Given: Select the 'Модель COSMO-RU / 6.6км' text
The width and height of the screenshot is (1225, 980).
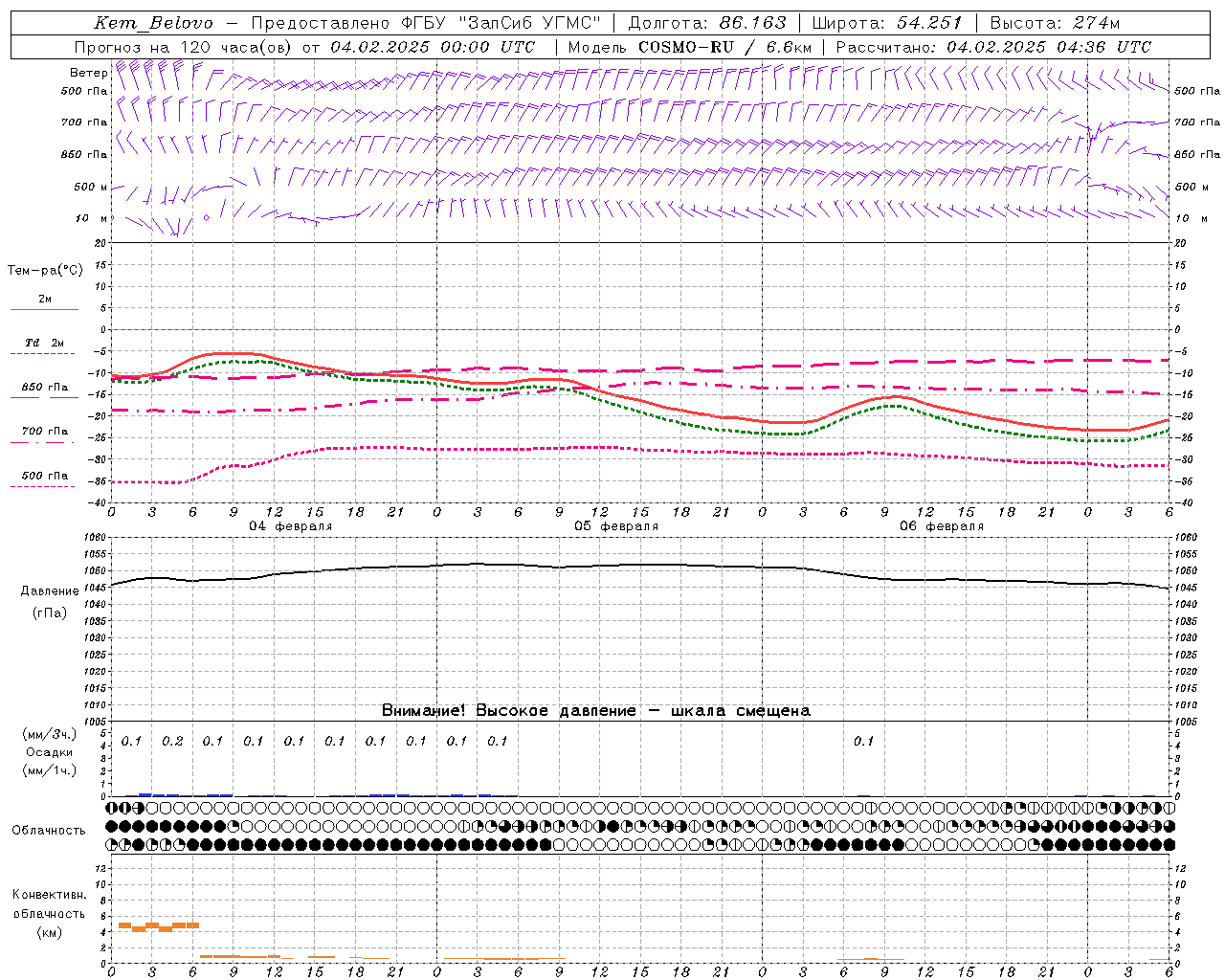Looking at the screenshot, I should tap(689, 47).
